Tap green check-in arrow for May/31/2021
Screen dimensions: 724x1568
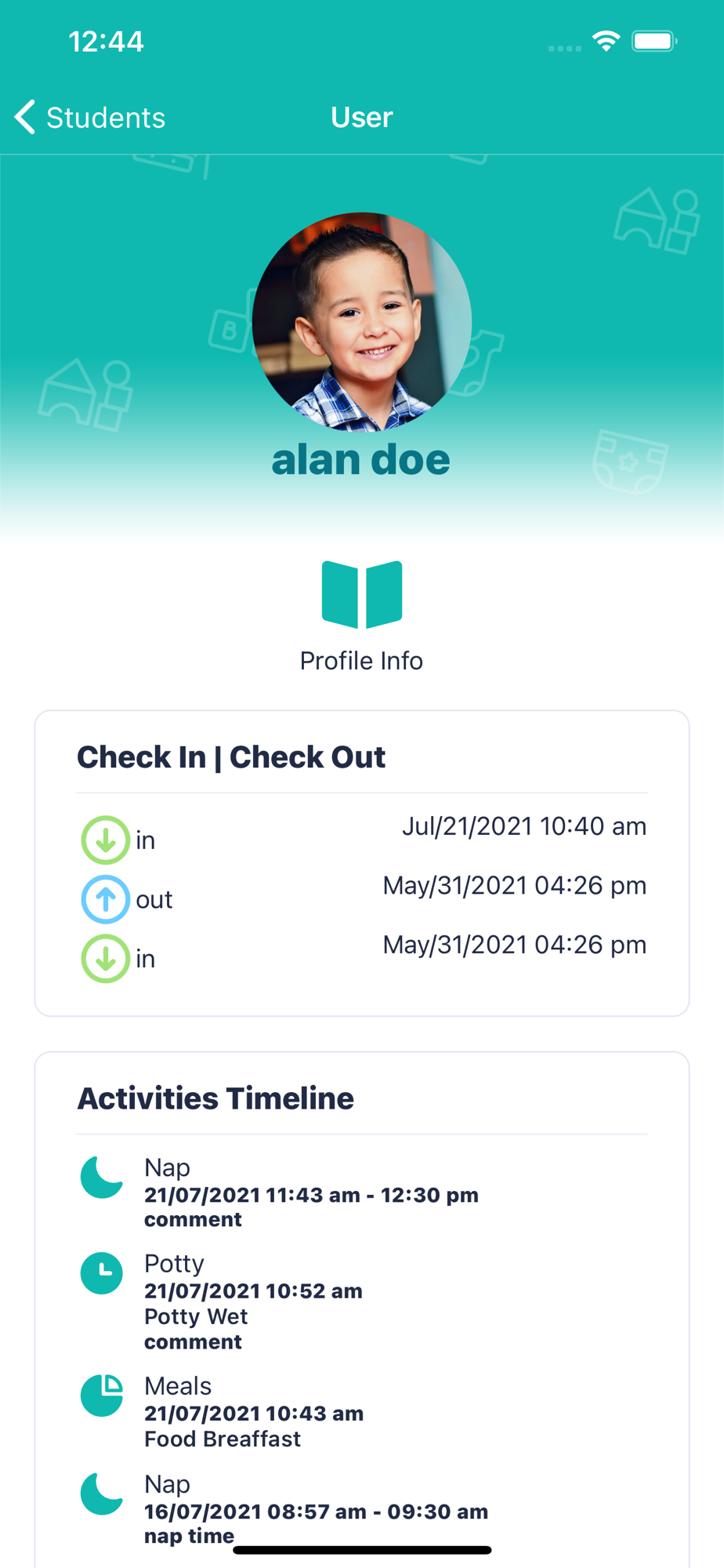[105, 959]
